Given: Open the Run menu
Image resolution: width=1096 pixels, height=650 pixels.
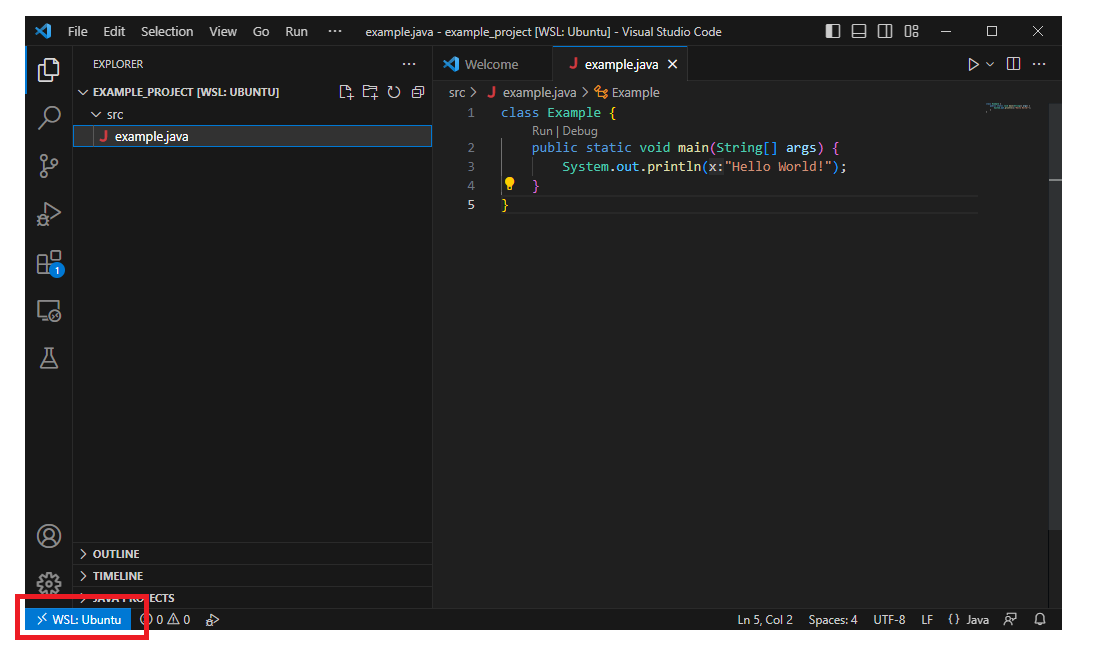Looking at the screenshot, I should tap(296, 31).
